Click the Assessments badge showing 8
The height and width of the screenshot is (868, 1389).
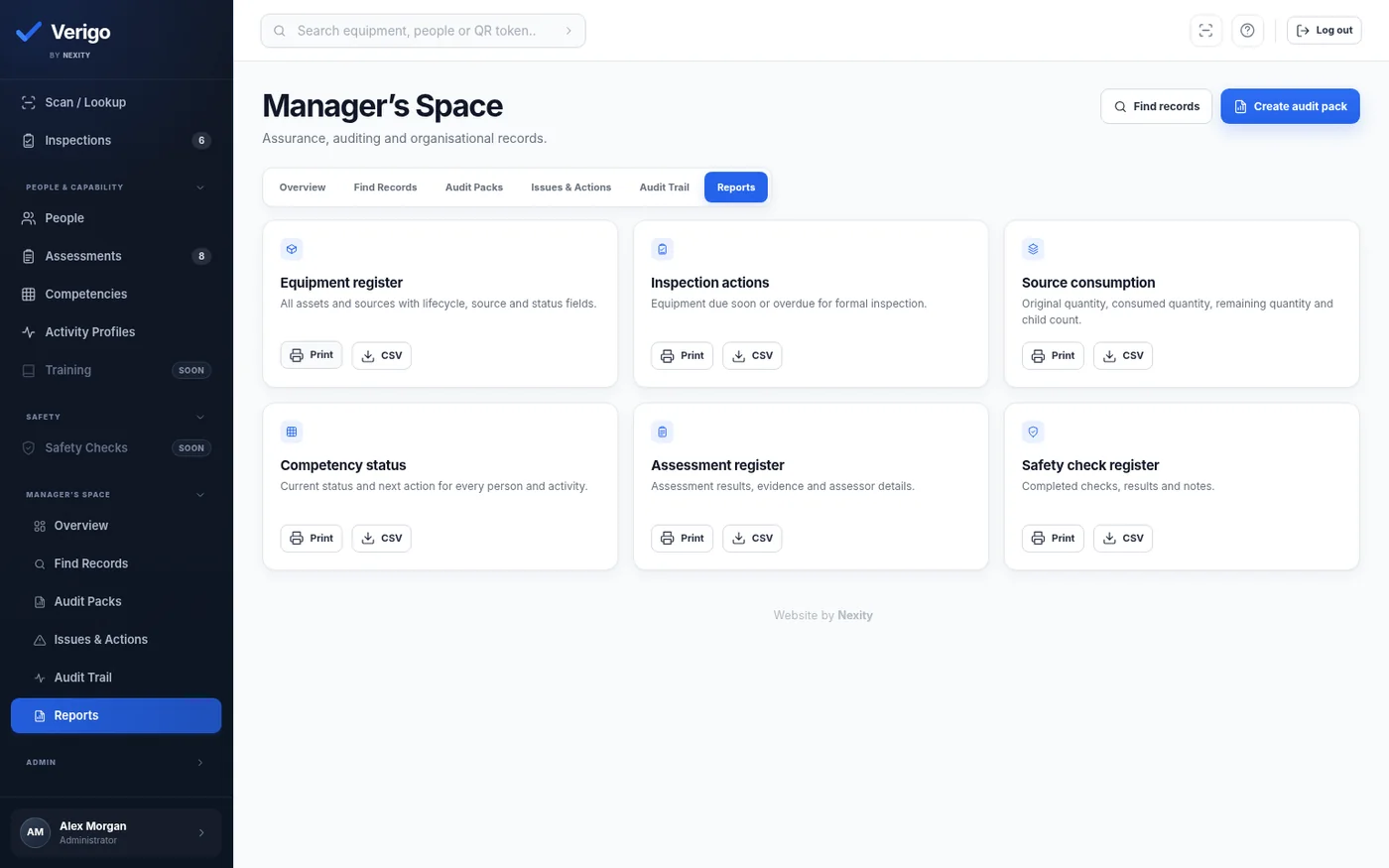(201, 256)
